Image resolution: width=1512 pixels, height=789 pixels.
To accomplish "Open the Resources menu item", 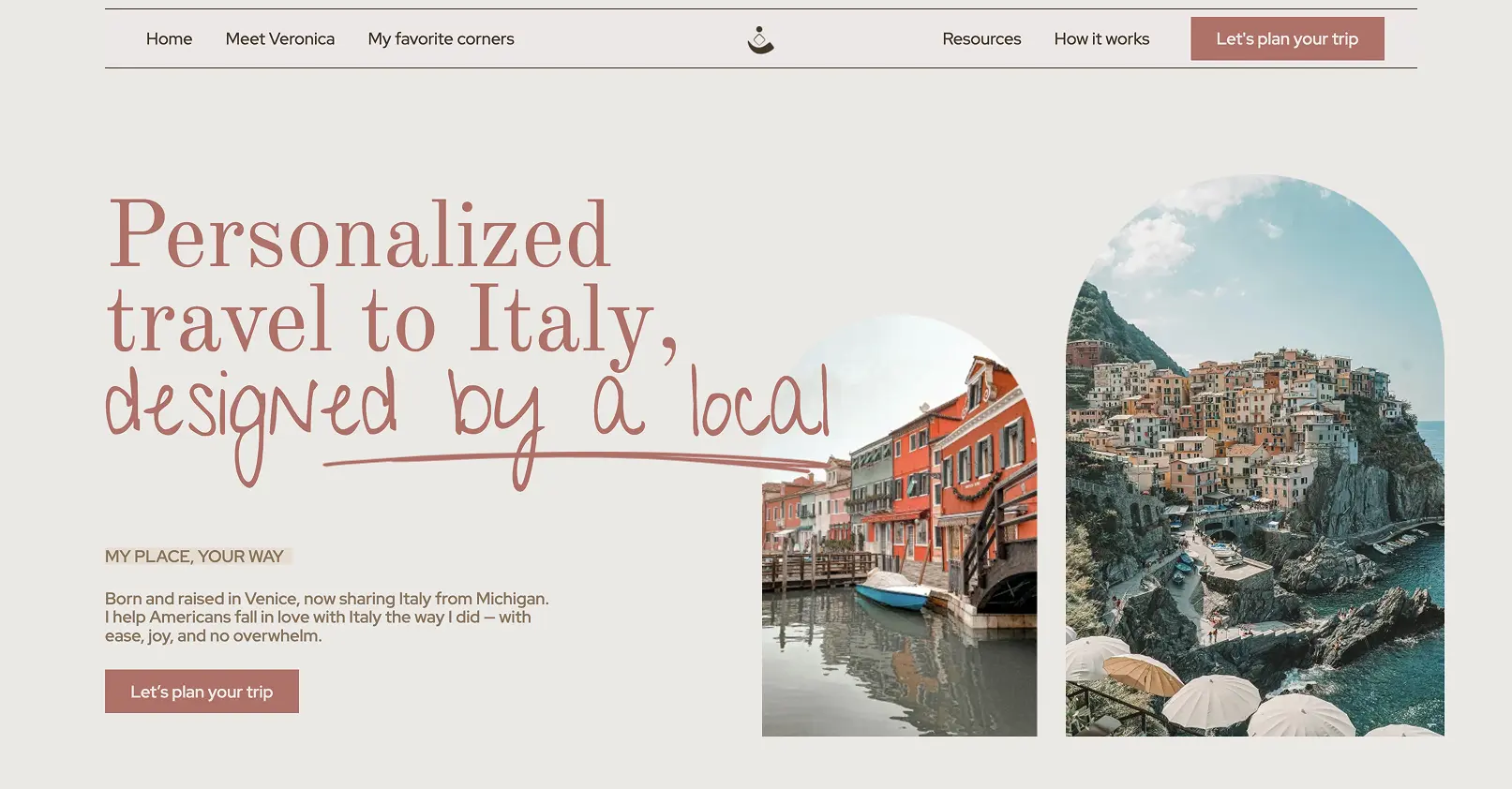I will pyautogui.click(x=981, y=38).
